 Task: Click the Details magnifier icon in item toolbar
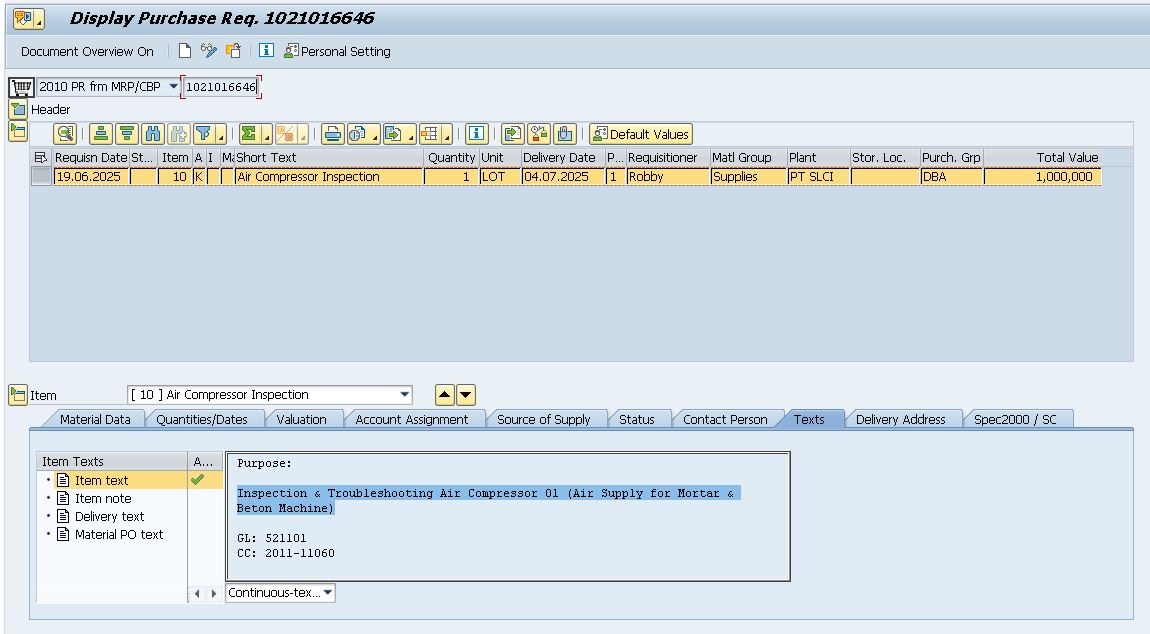tap(65, 134)
